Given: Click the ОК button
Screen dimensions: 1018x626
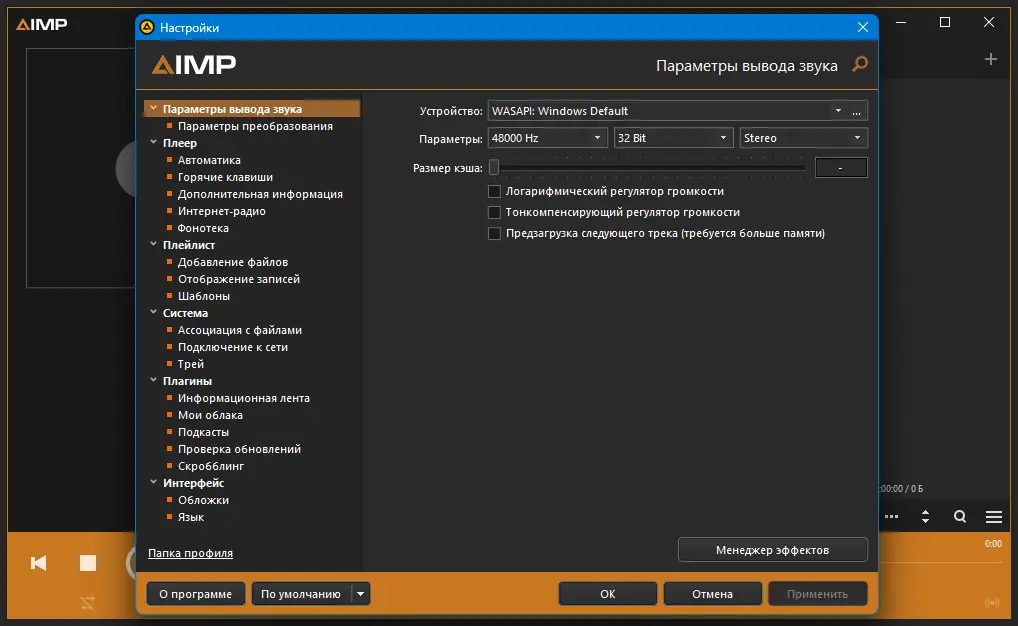Looking at the screenshot, I should click(608, 594).
